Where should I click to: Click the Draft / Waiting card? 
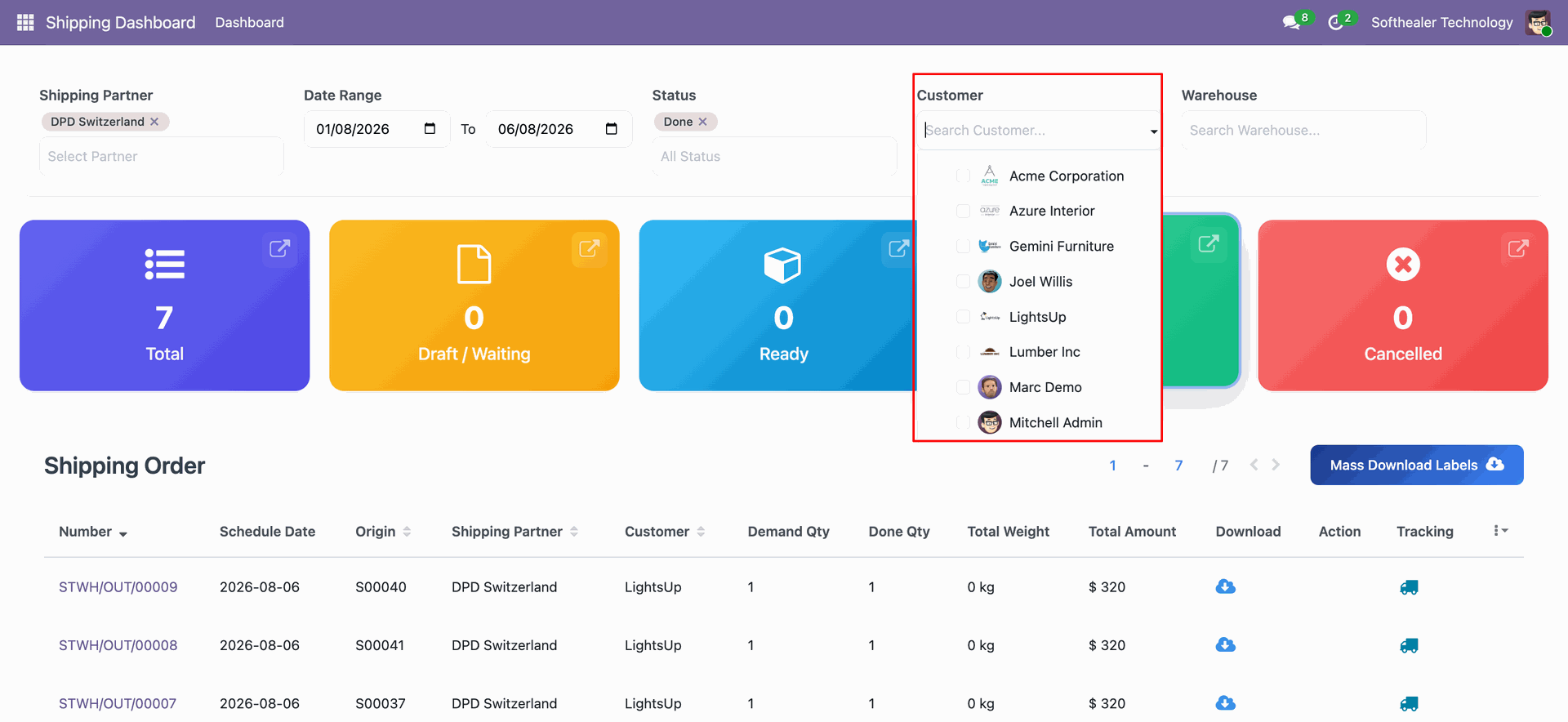point(474,305)
